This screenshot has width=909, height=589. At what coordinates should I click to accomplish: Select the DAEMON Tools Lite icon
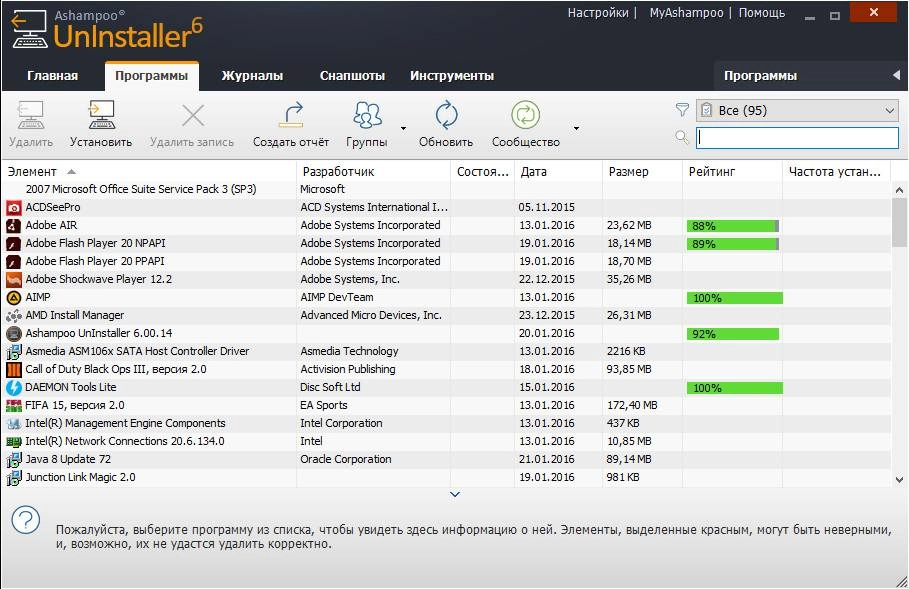point(13,387)
